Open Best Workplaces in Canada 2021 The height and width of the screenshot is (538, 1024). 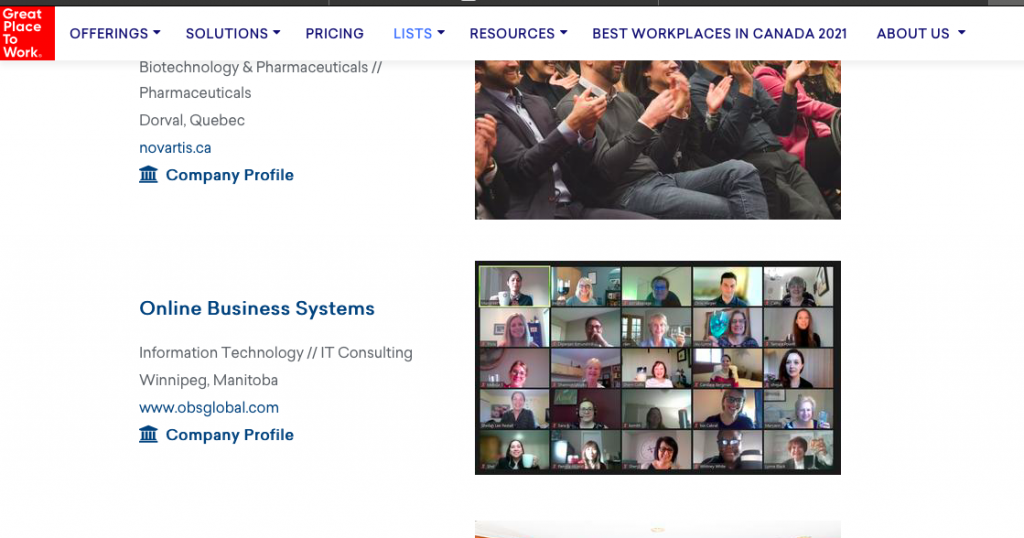click(719, 33)
